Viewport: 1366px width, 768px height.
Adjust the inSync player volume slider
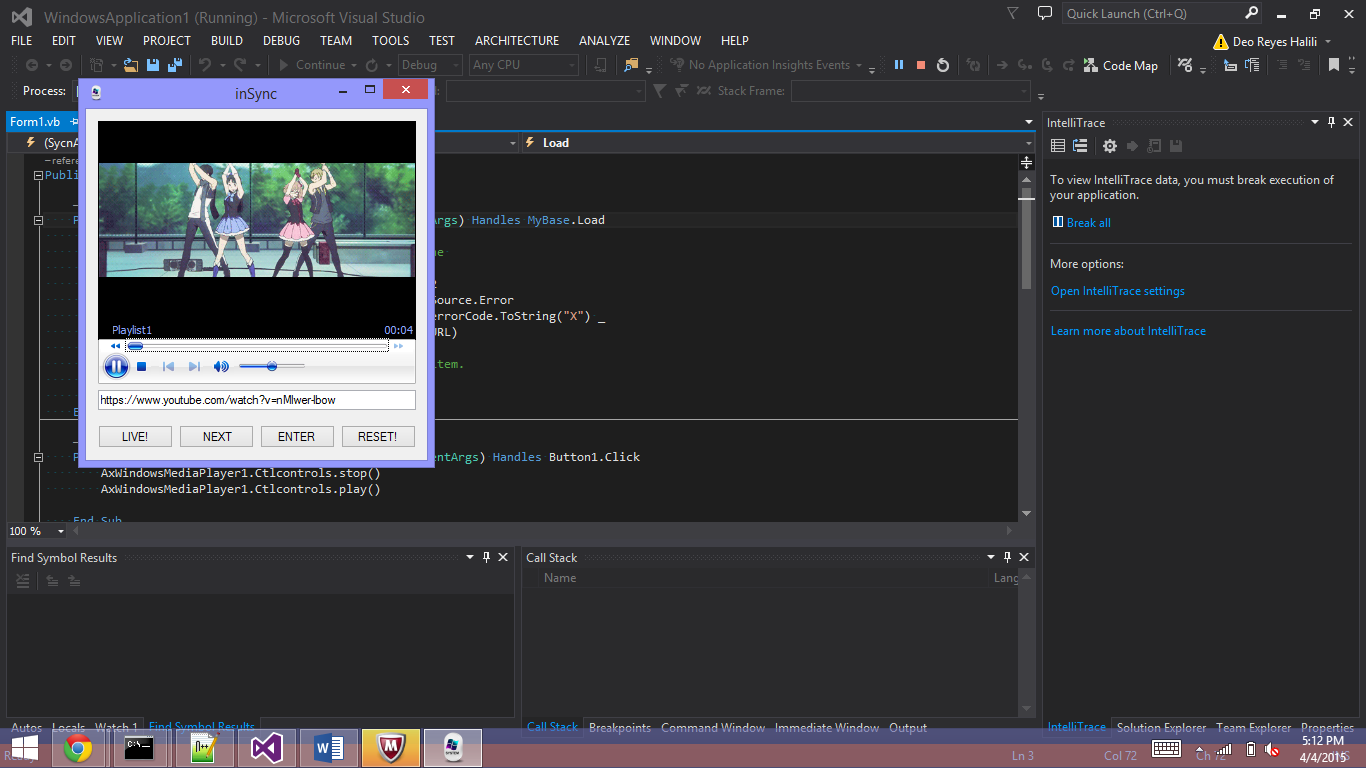[272, 367]
